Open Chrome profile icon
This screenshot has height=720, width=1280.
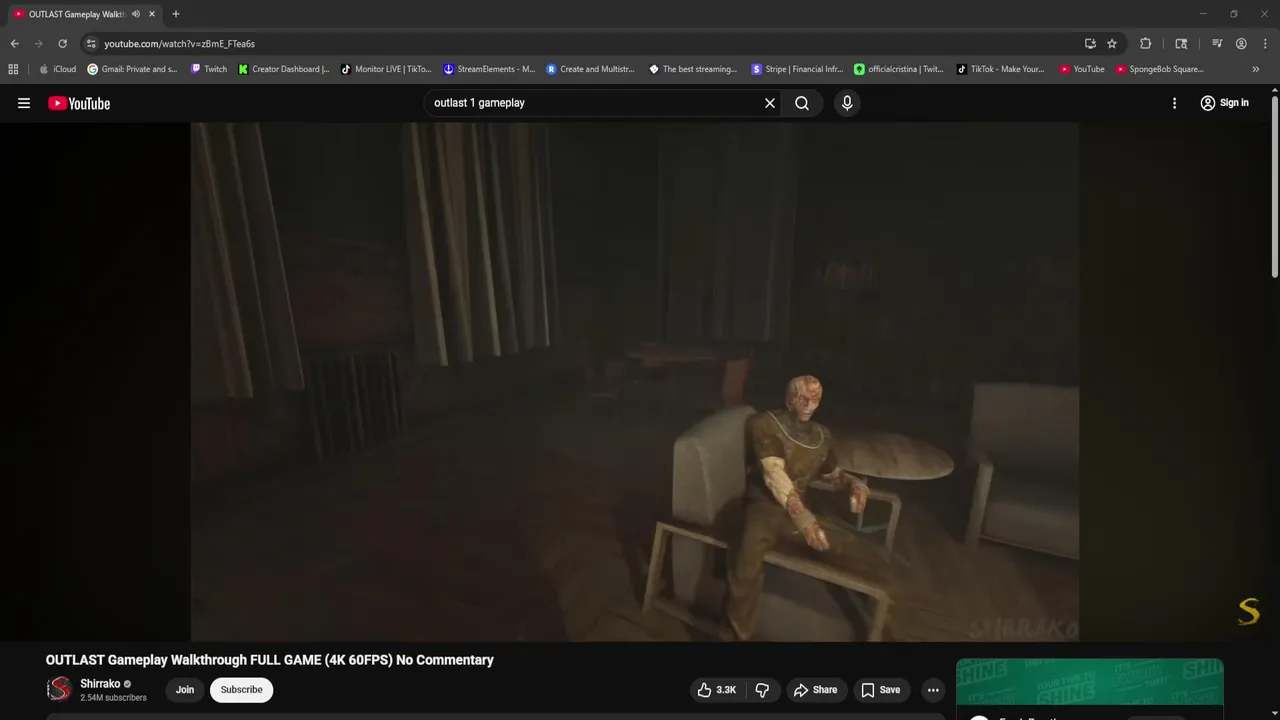(1241, 44)
